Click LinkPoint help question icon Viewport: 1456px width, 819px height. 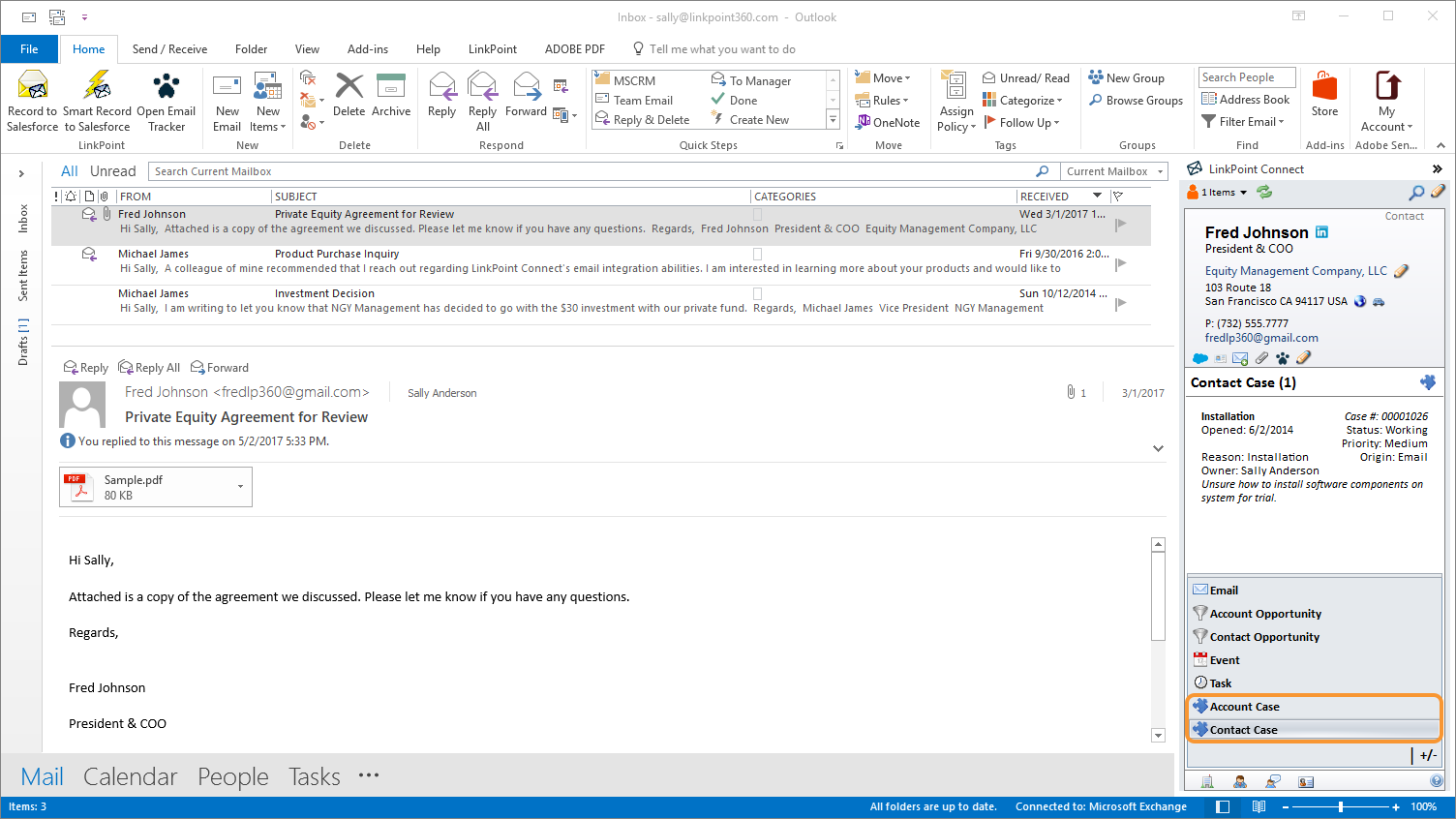tap(1437, 781)
